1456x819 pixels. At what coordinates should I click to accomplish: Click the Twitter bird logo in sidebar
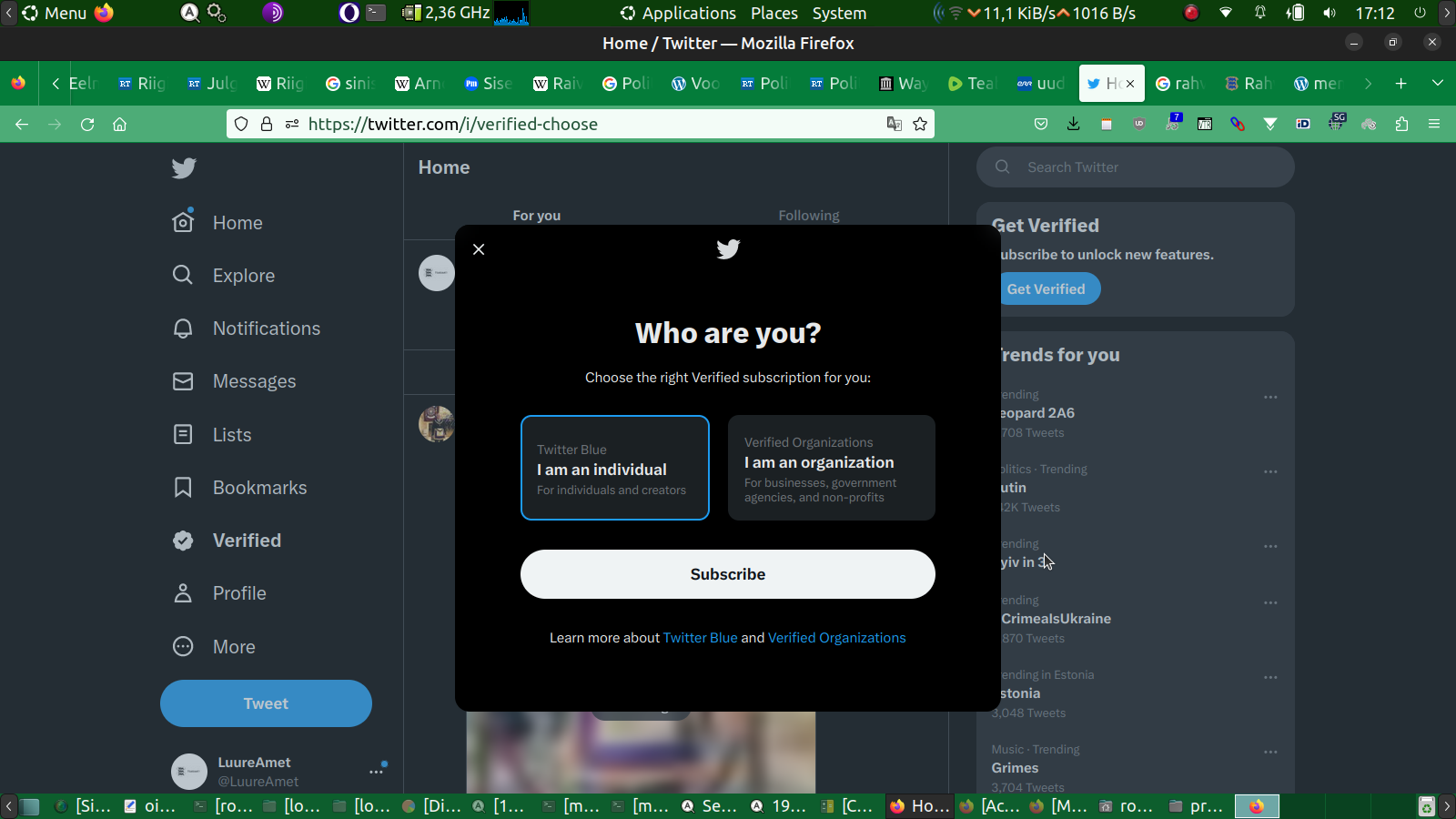[184, 168]
